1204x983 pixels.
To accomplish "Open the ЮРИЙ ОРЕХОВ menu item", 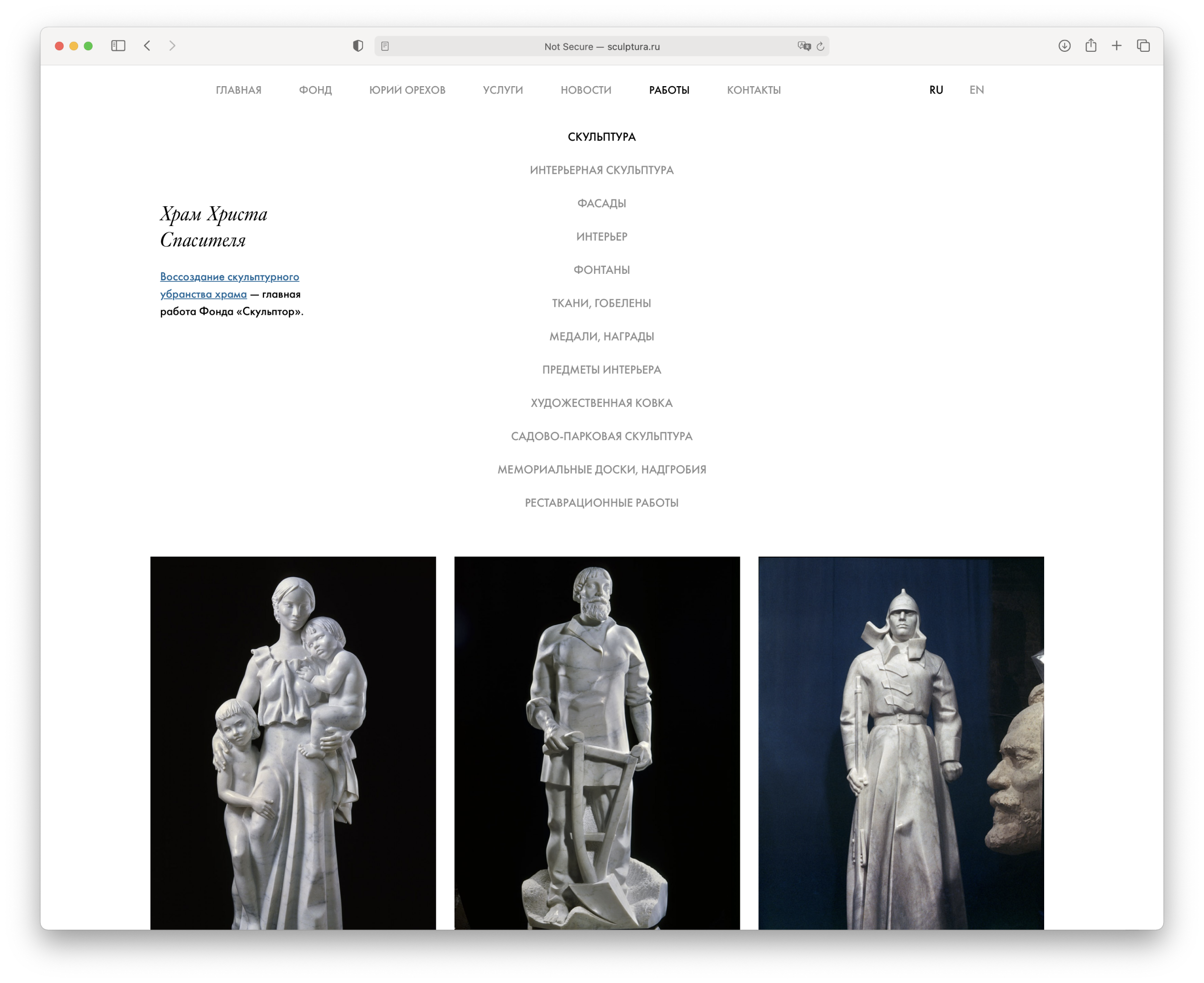I will coord(407,90).
